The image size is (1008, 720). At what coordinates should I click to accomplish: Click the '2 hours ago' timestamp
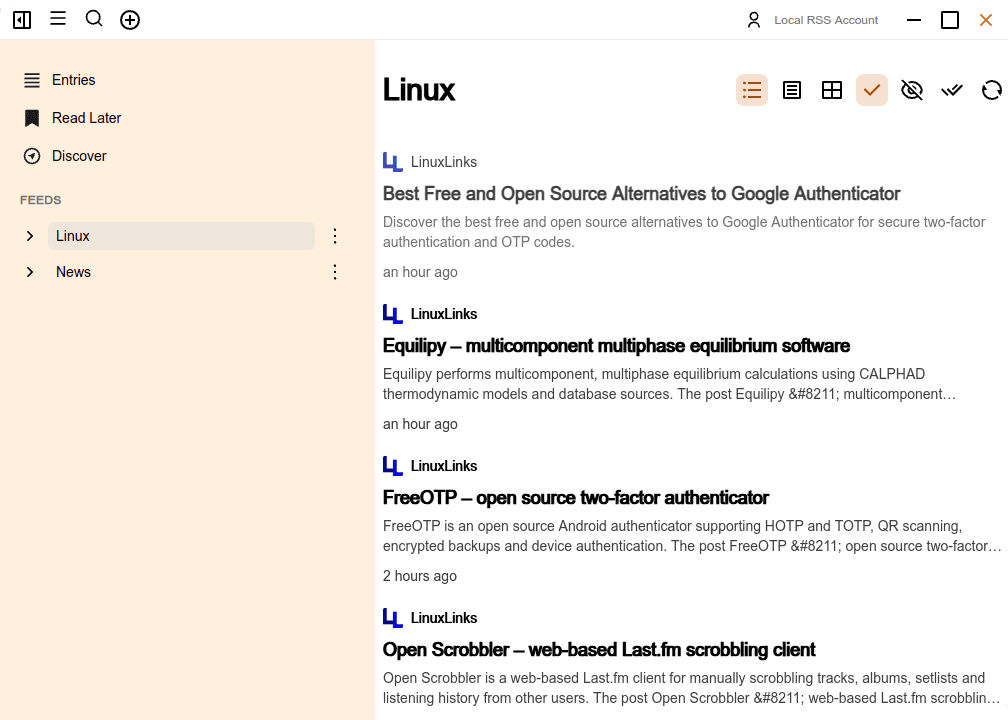(420, 576)
